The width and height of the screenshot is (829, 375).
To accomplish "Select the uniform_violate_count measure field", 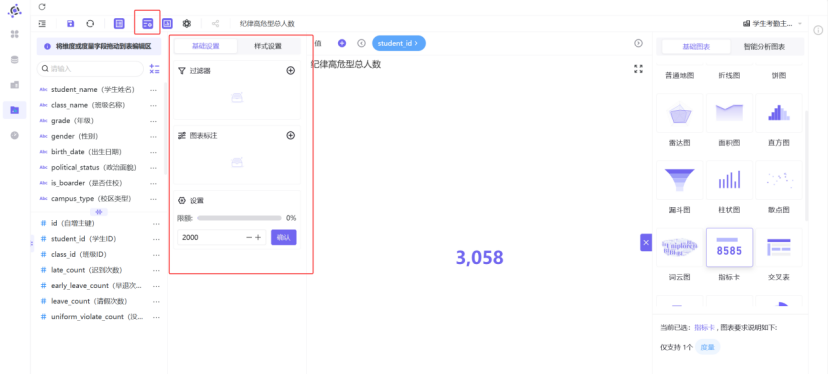I will click(x=97, y=317).
